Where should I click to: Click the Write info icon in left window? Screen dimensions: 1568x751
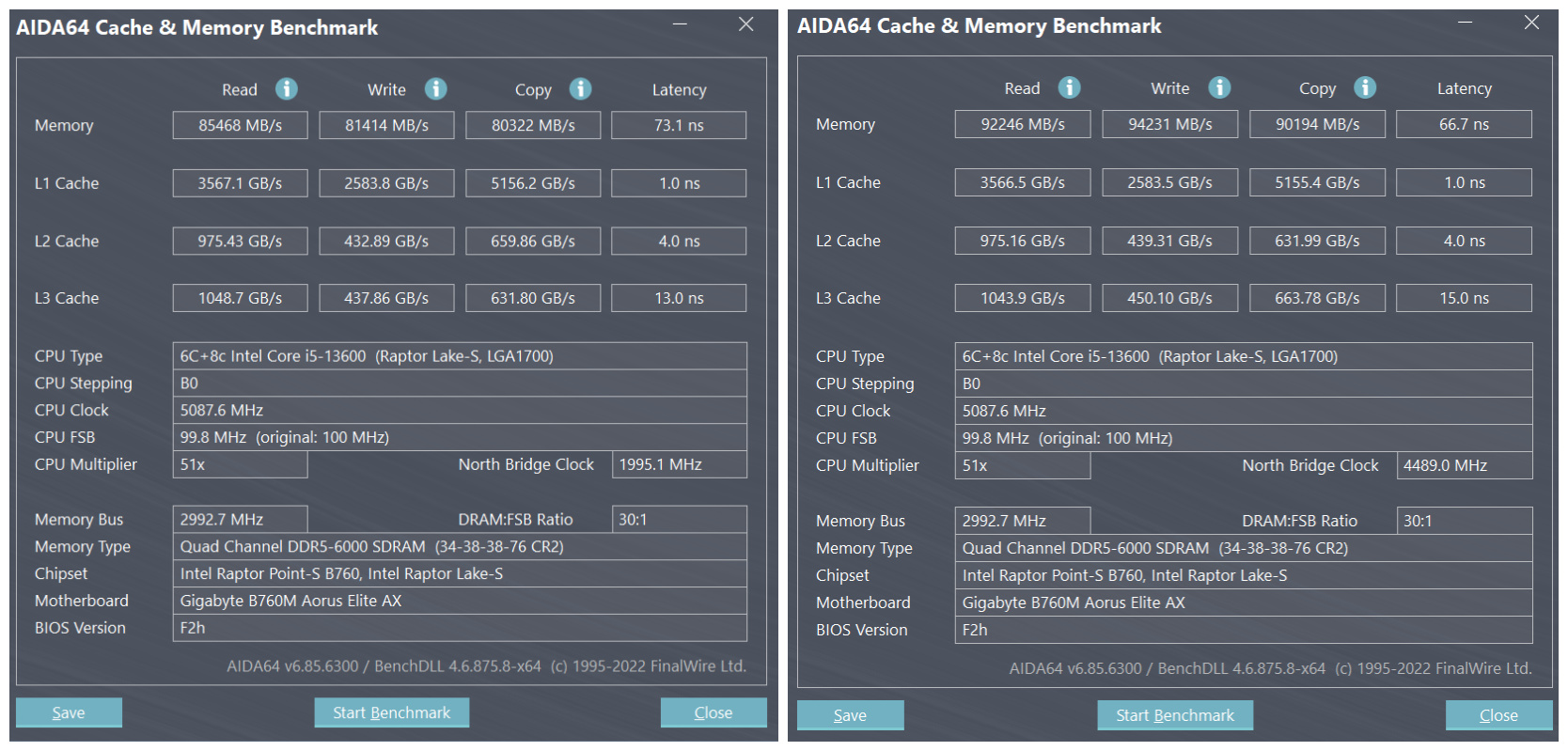pos(435,89)
